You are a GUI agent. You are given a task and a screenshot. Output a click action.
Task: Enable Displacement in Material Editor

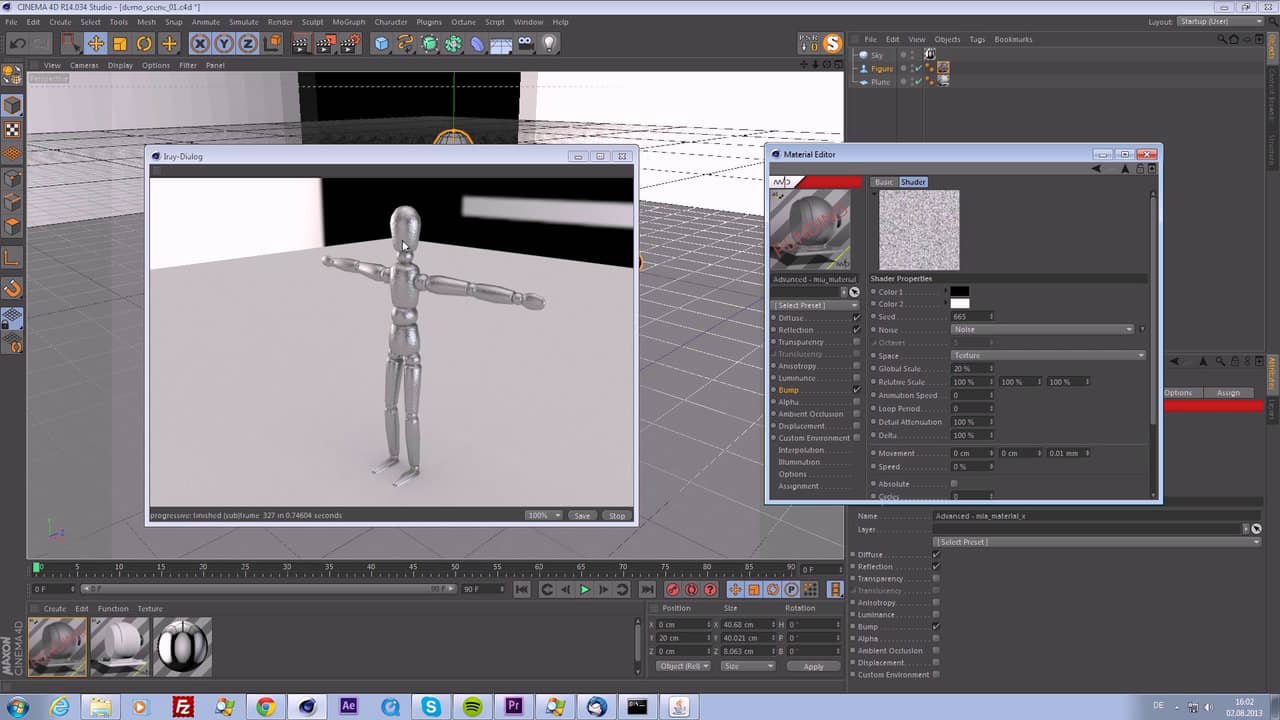856,426
